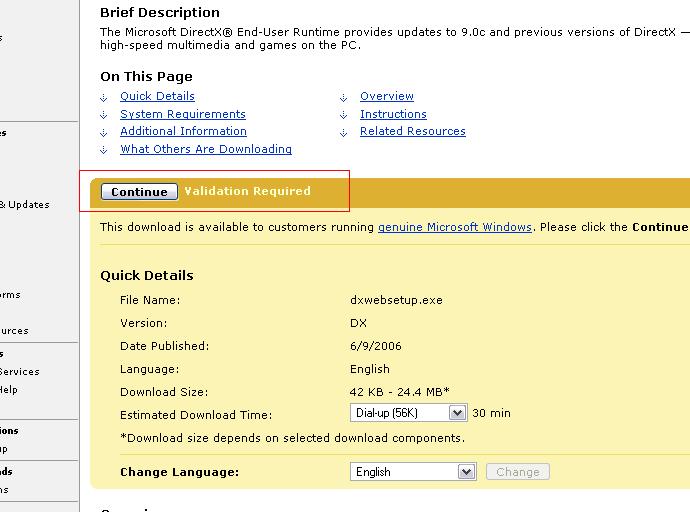The width and height of the screenshot is (690, 512).
Task: Go to Related Resources link
Action: point(412,131)
